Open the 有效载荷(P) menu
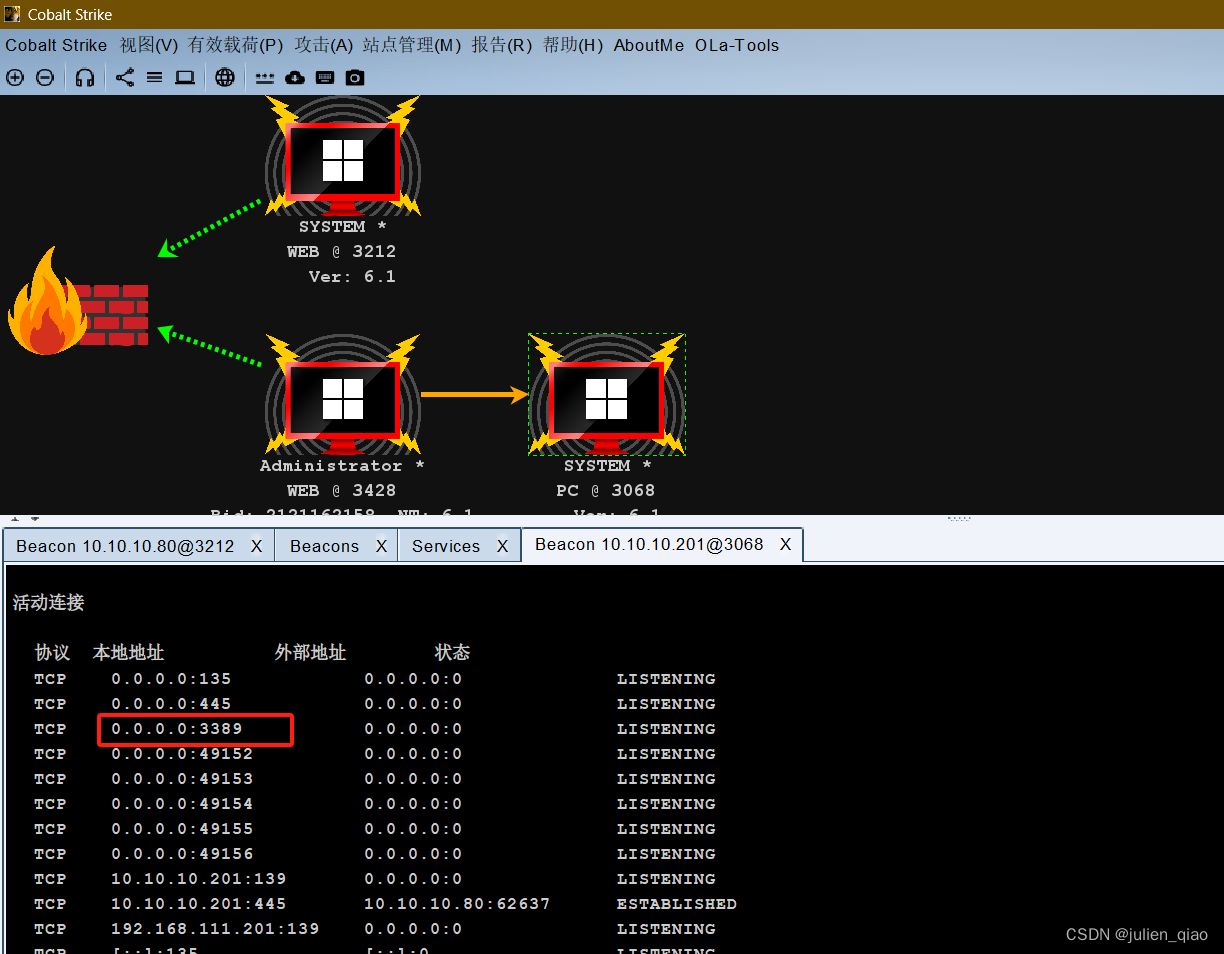 pos(236,45)
